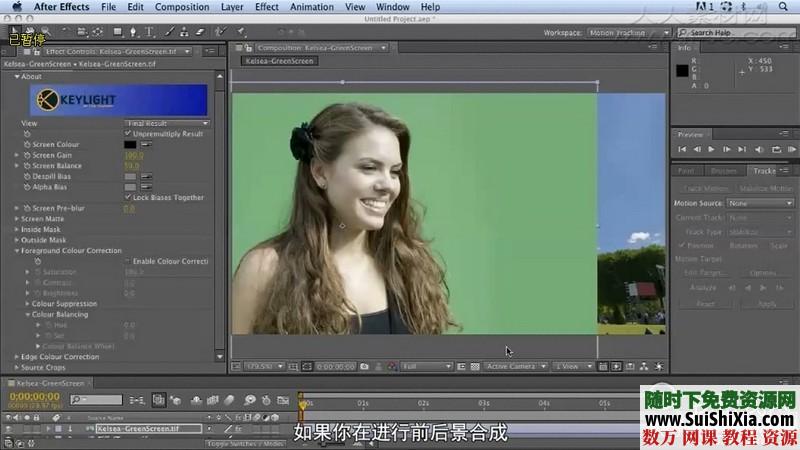Toggle Lock Biases Together checkbox
The width and height of the screenshot is (800, 450).
click(x=128, y=198)
